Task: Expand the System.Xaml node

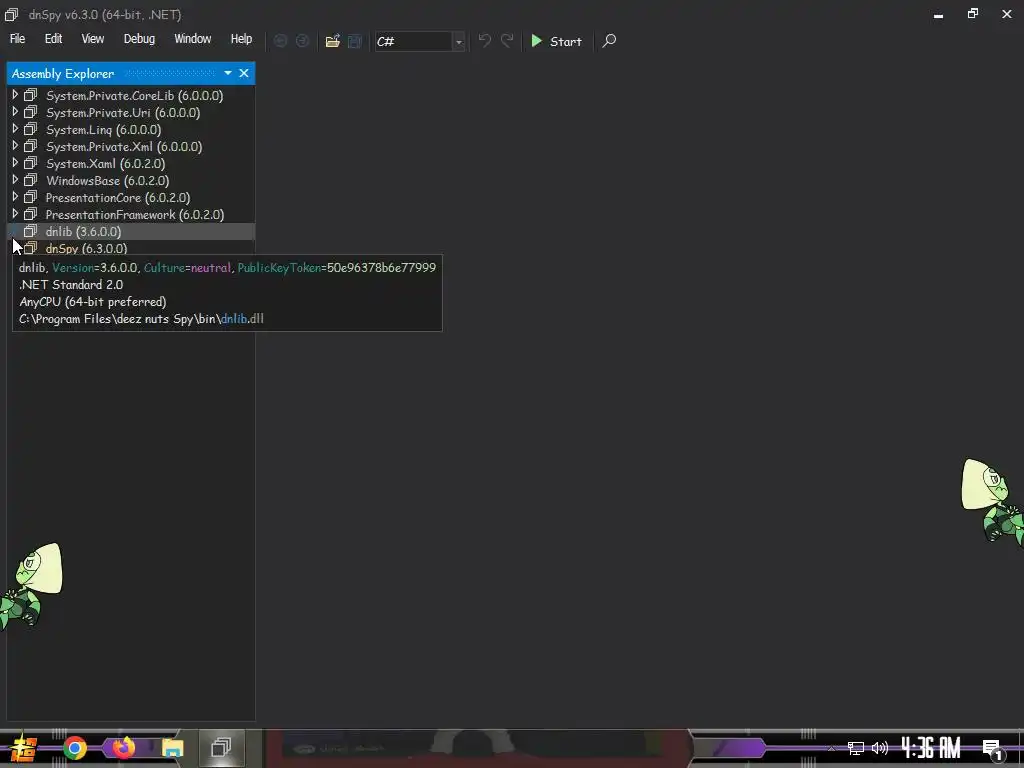Action: point(15,163)
